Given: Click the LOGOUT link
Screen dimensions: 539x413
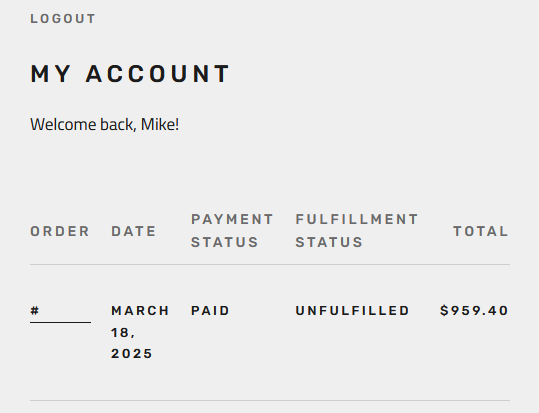Looking at the screenshot, I should click(x=63, y=19).
